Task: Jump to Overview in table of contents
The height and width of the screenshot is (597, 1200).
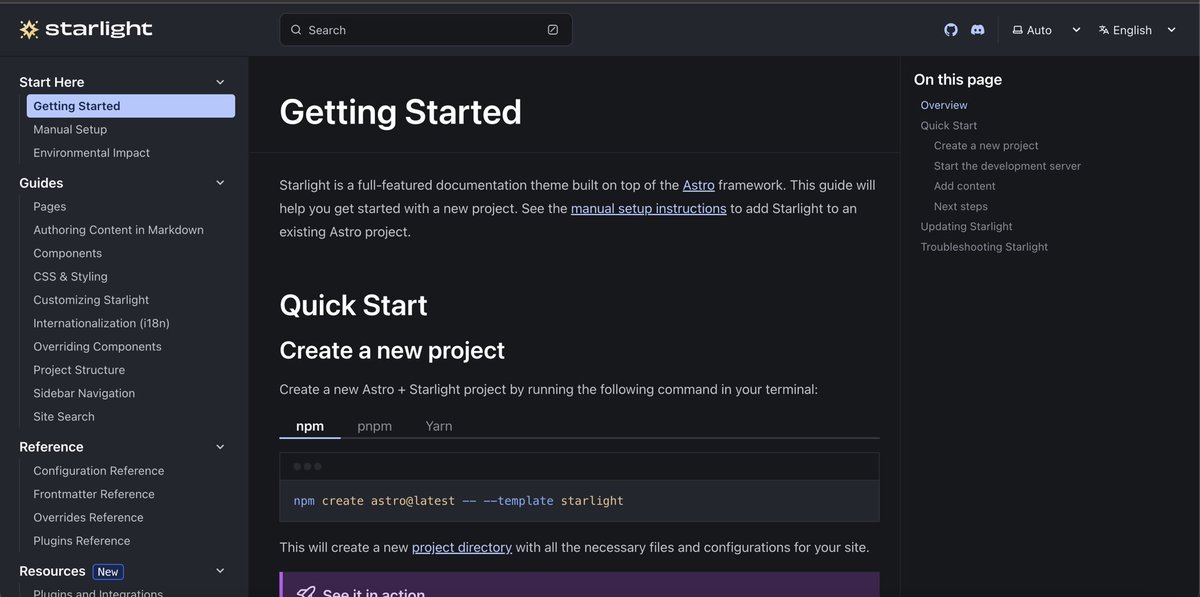Action: point(944,105)
